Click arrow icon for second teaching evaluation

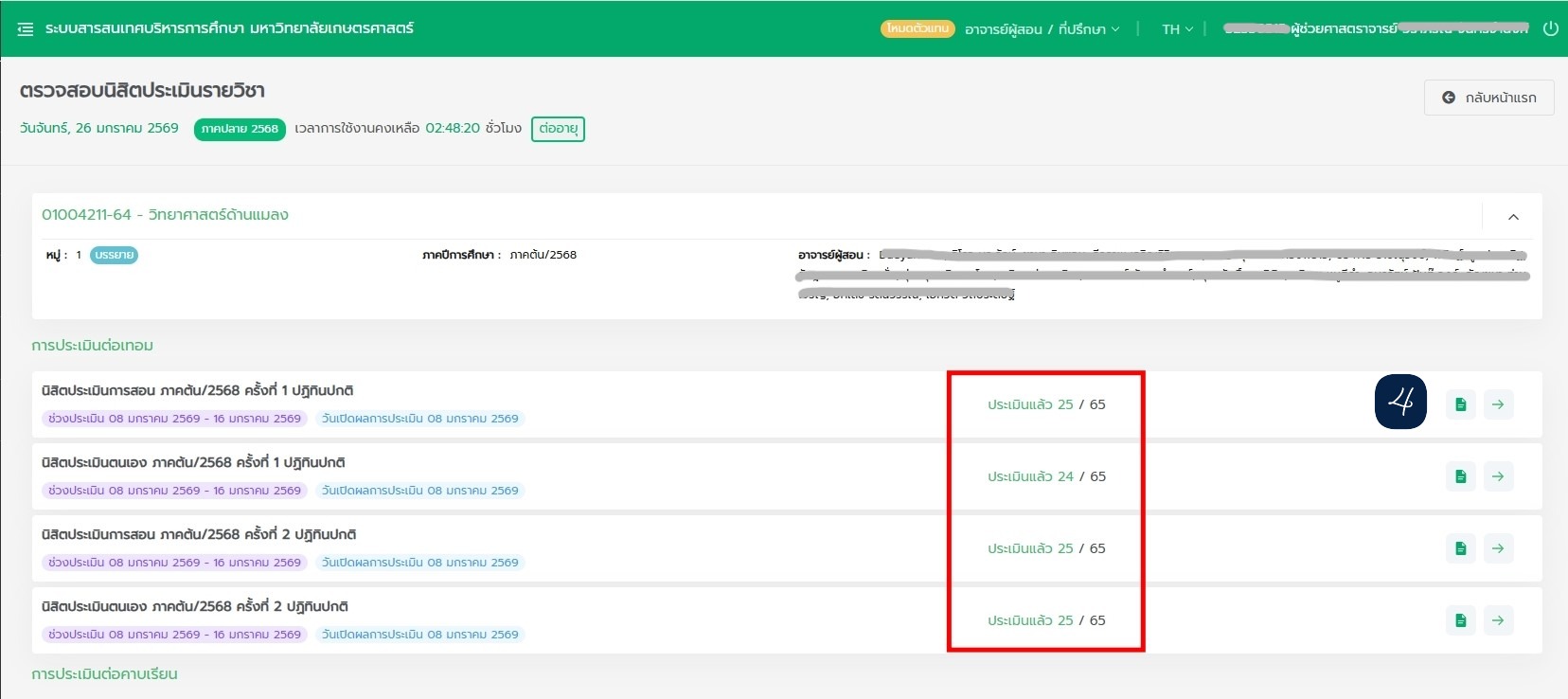click(1498, 548)
